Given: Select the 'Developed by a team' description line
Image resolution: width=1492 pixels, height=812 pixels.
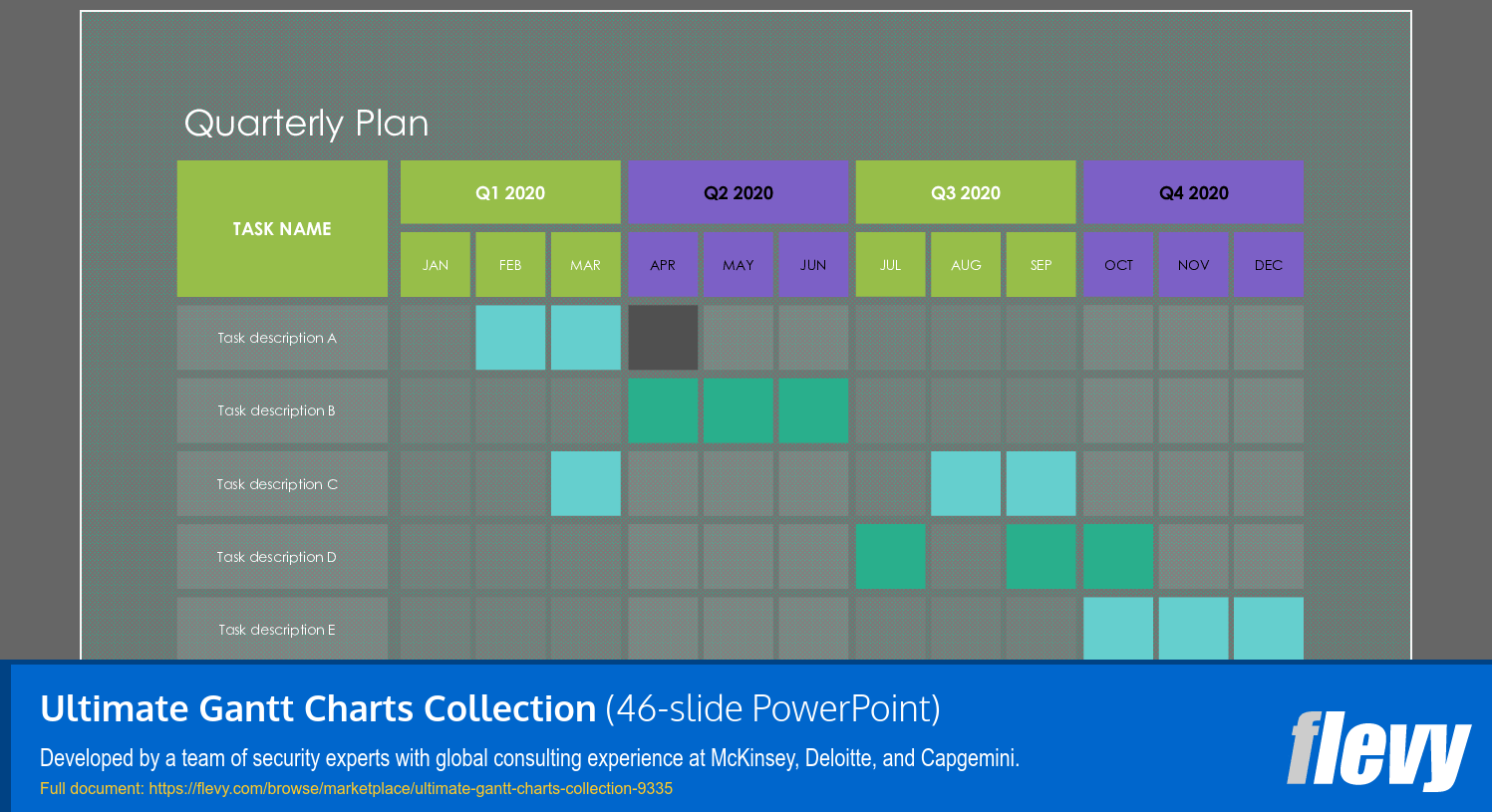Looking at the screenshot, I should pos(529,758).
